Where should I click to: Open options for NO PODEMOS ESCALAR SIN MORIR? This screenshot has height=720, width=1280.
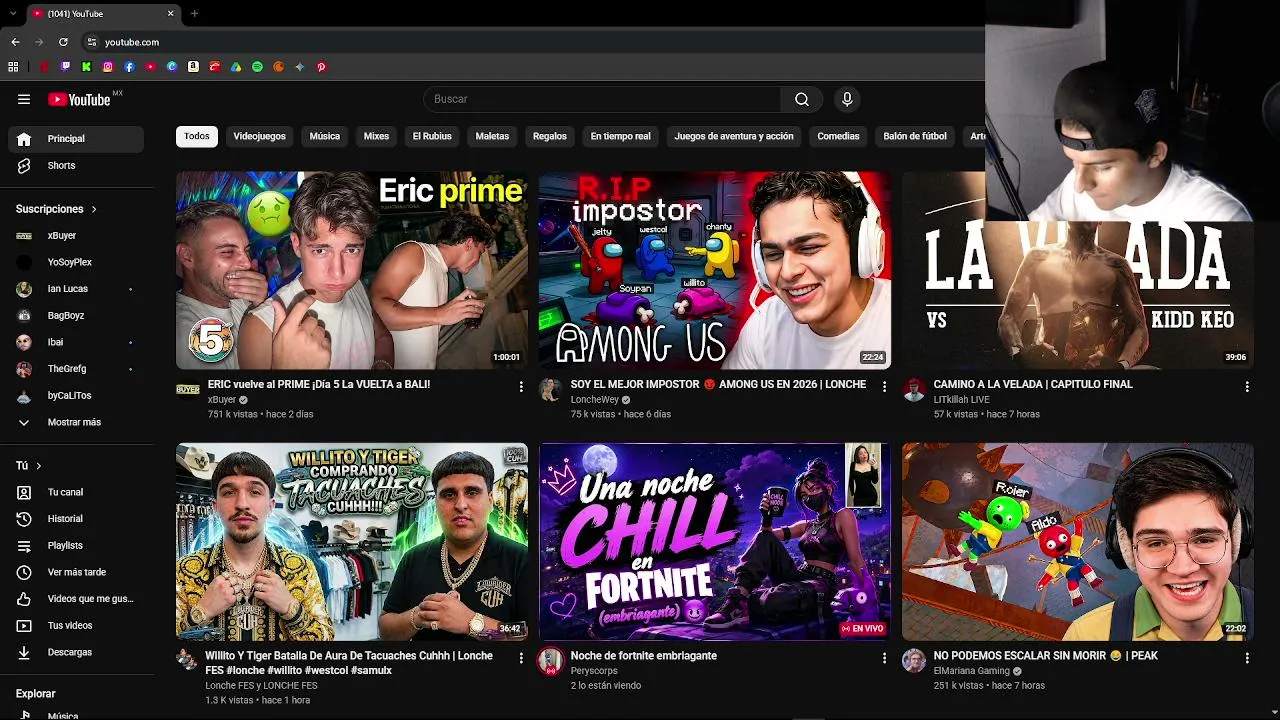point(1247,658)
